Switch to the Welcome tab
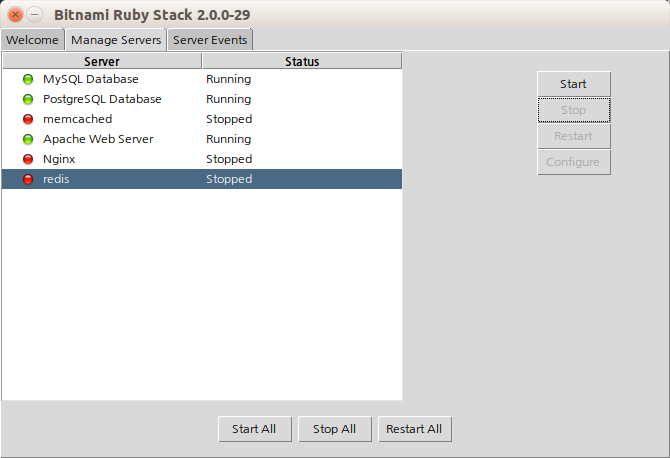The height and width of the screenshot is (458, 670). coord(32,40)
